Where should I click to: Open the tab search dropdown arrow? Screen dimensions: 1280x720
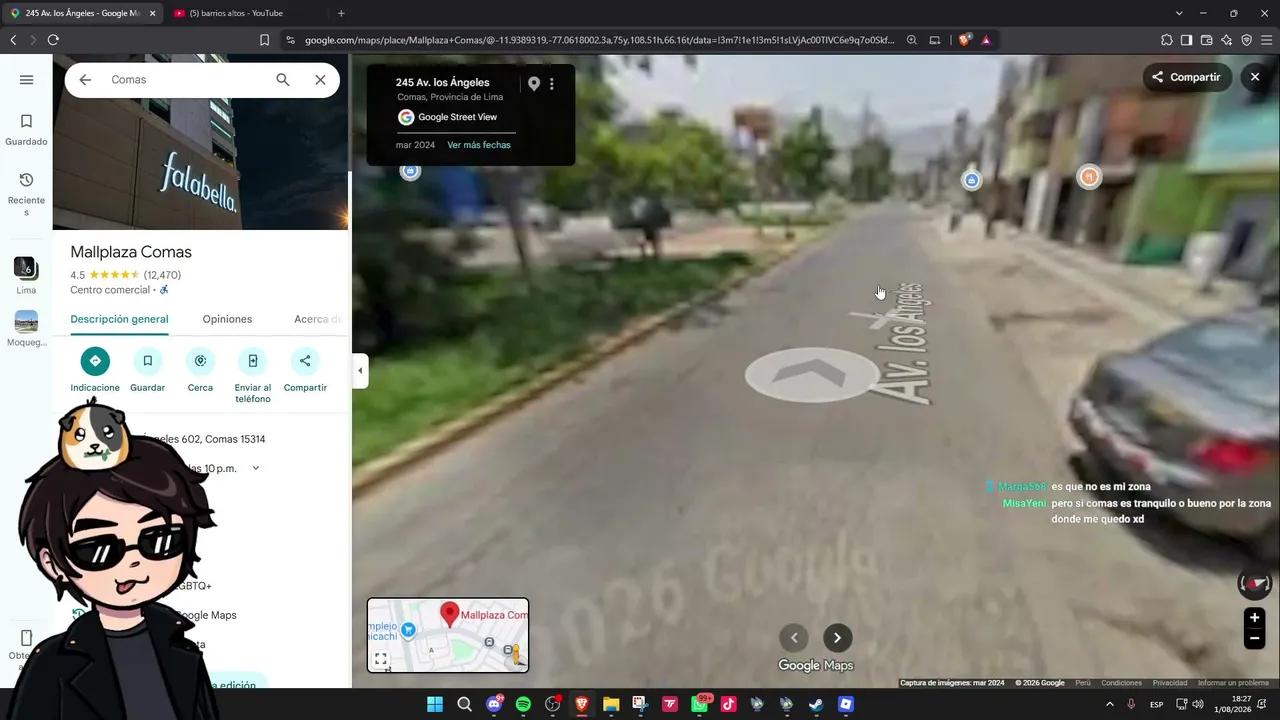click(1179, 13)
